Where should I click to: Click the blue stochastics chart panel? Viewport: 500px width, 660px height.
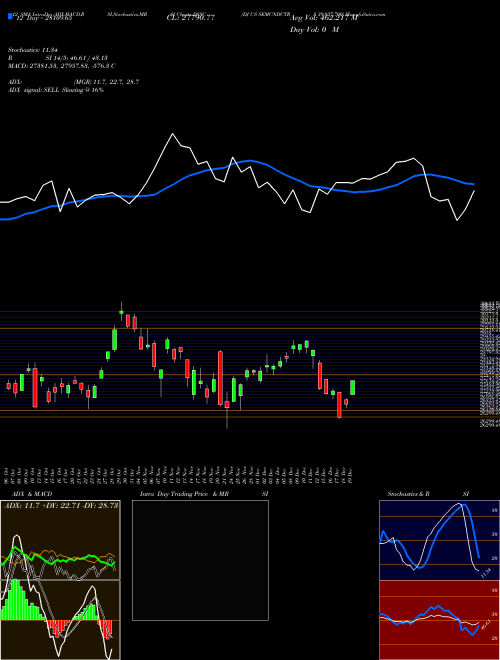click(x=439, y=540)
